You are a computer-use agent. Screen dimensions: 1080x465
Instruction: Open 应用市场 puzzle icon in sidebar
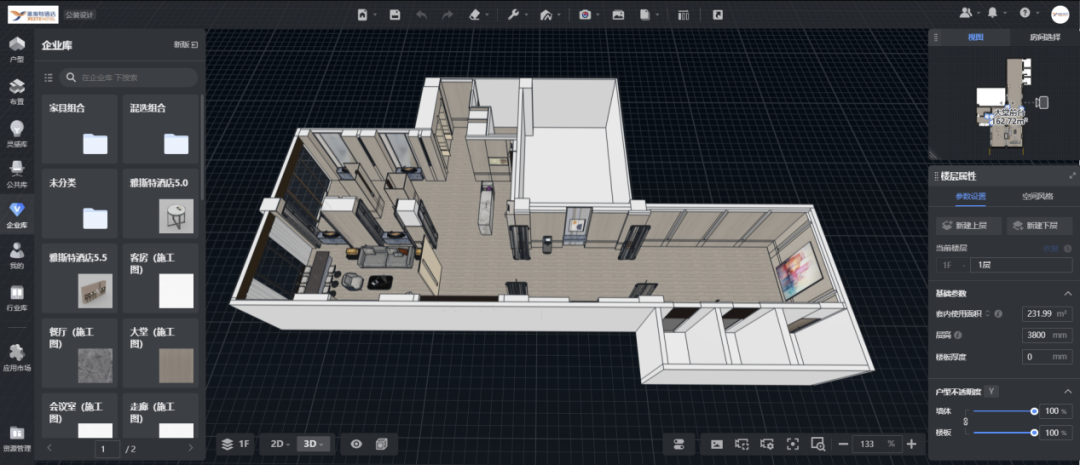pyautogui.click(x=17, y=357)
